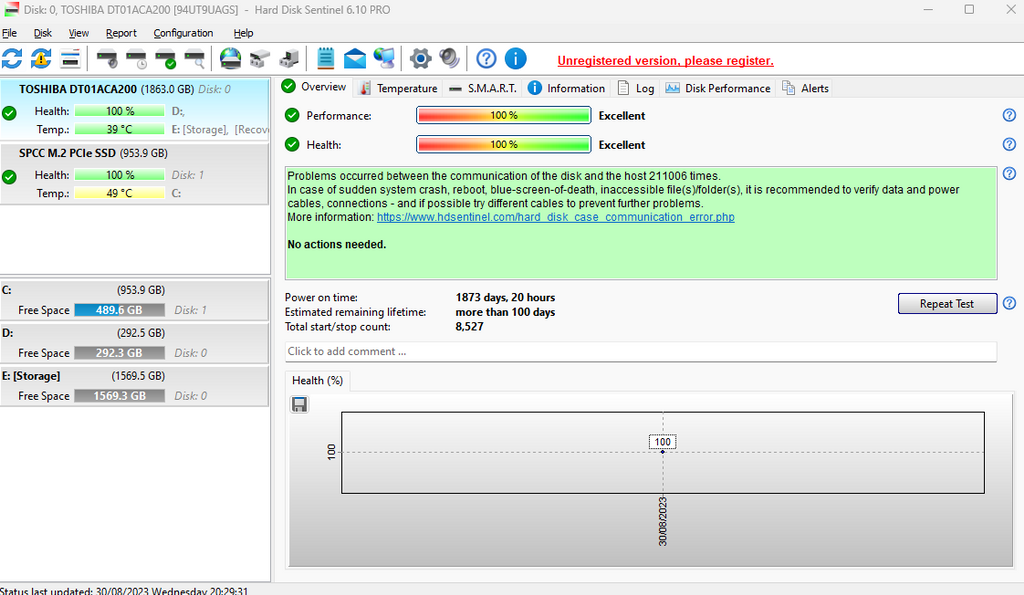Click the blue info circle toolbar icon

click(515, 58)
